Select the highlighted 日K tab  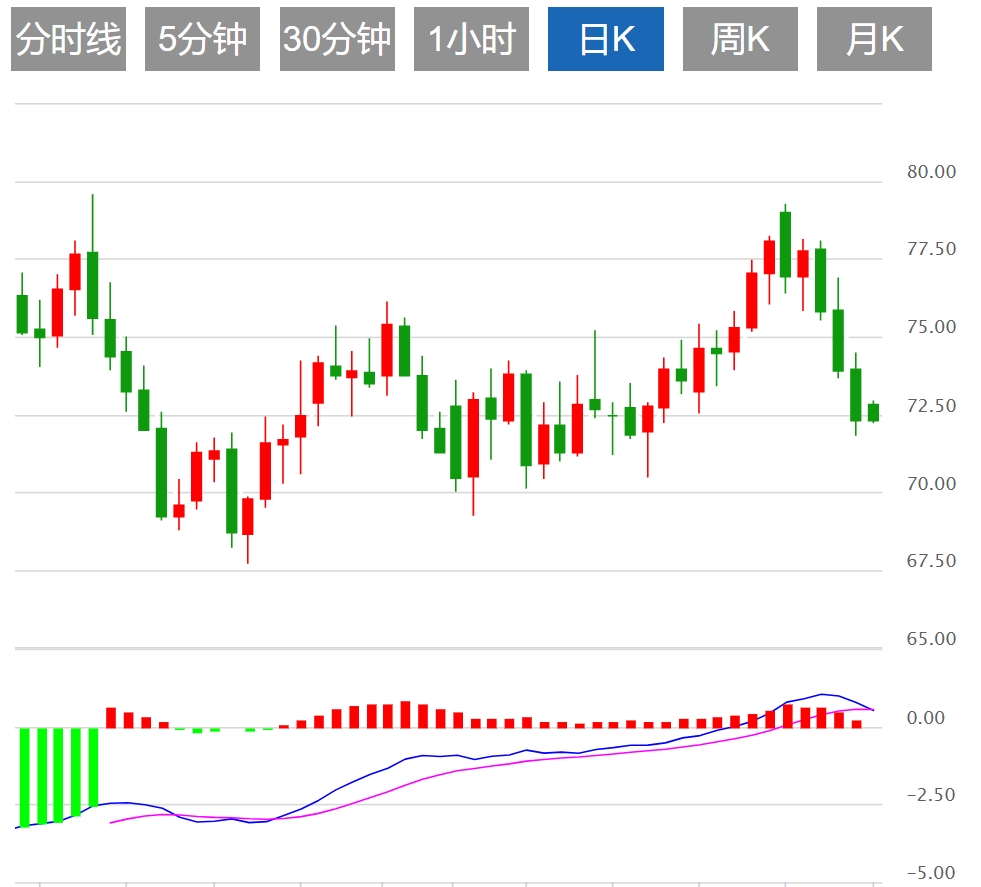(x=606, y=39)
